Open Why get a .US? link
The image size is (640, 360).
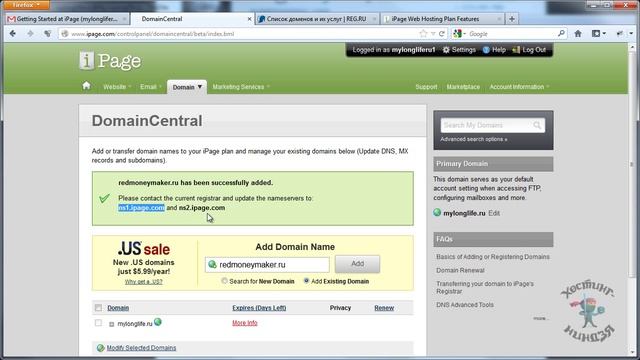[144, 282]
